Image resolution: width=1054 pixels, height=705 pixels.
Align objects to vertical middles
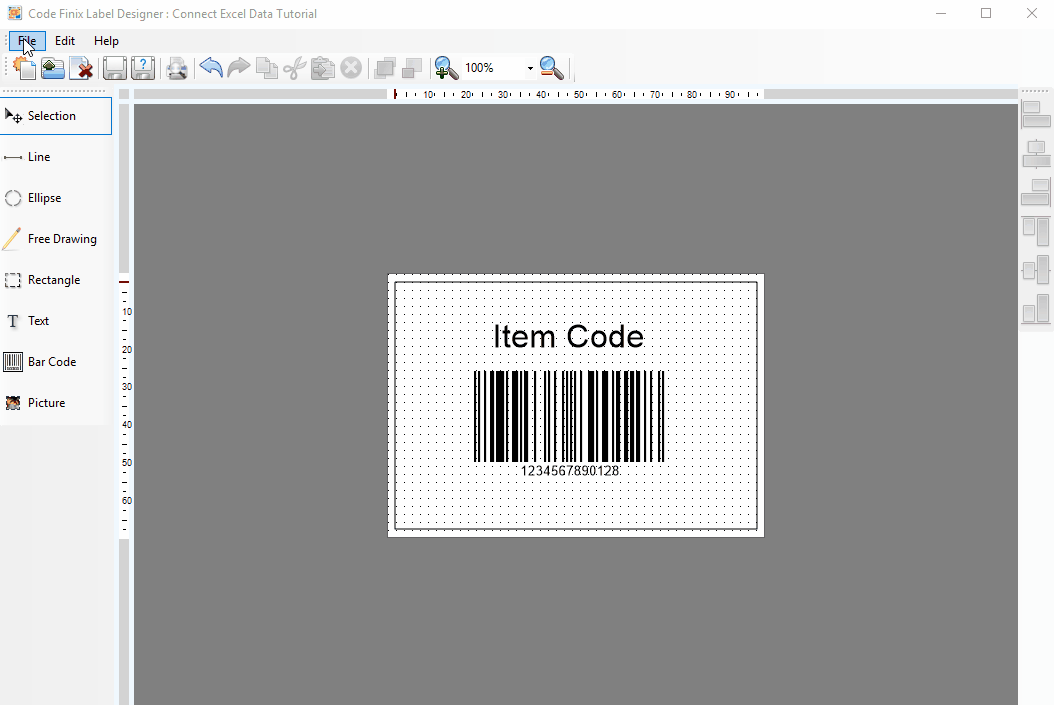tap(1036, 270)
